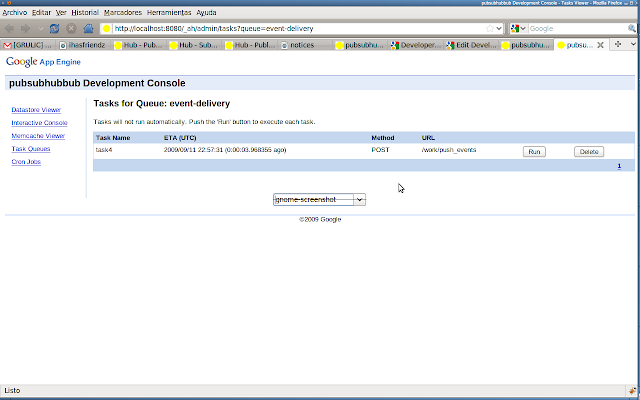Screen dimensions: 640x400
Task: Reload the page with the refresh icon
Action: (x=54, y=29)
